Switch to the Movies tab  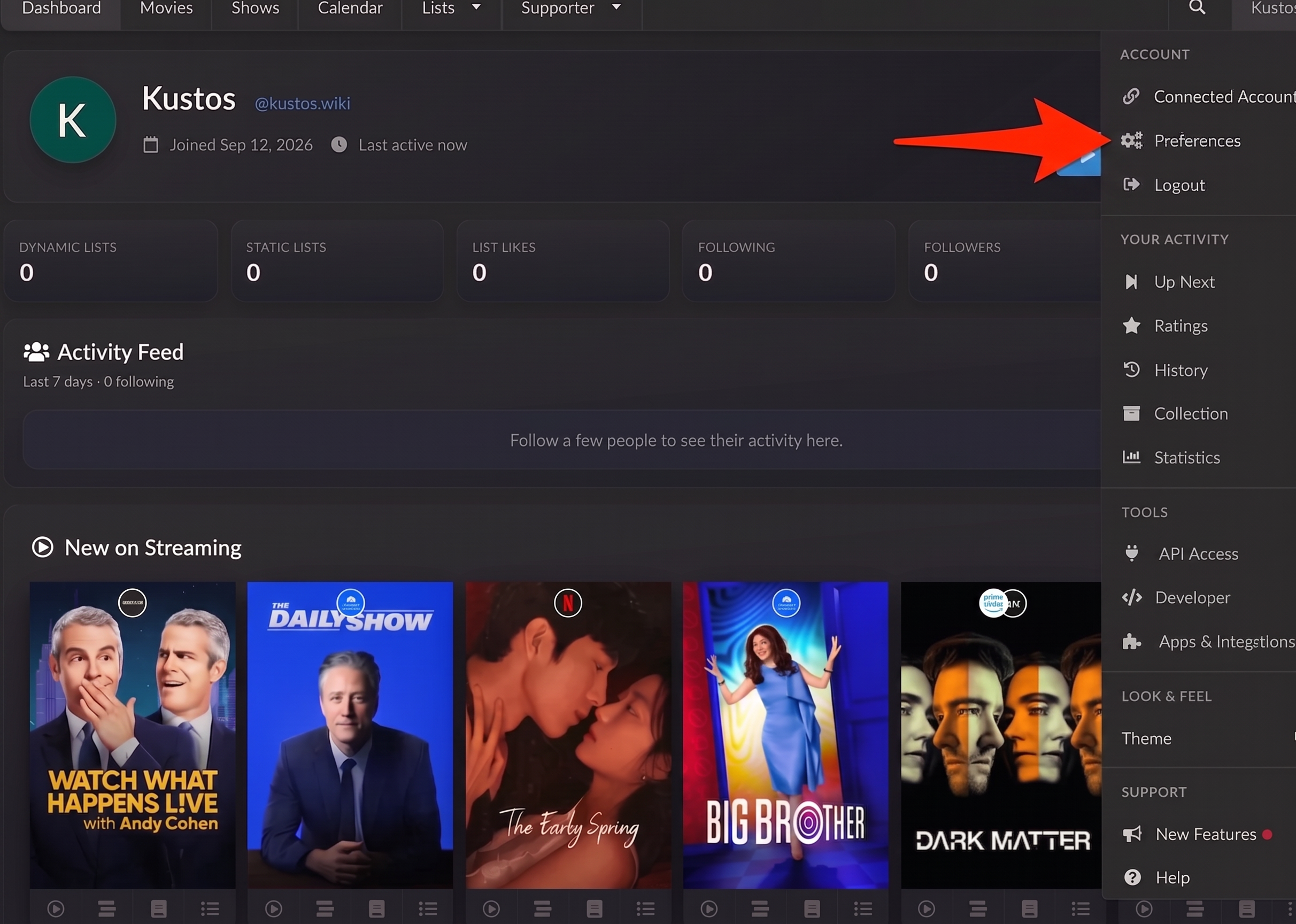166,8
